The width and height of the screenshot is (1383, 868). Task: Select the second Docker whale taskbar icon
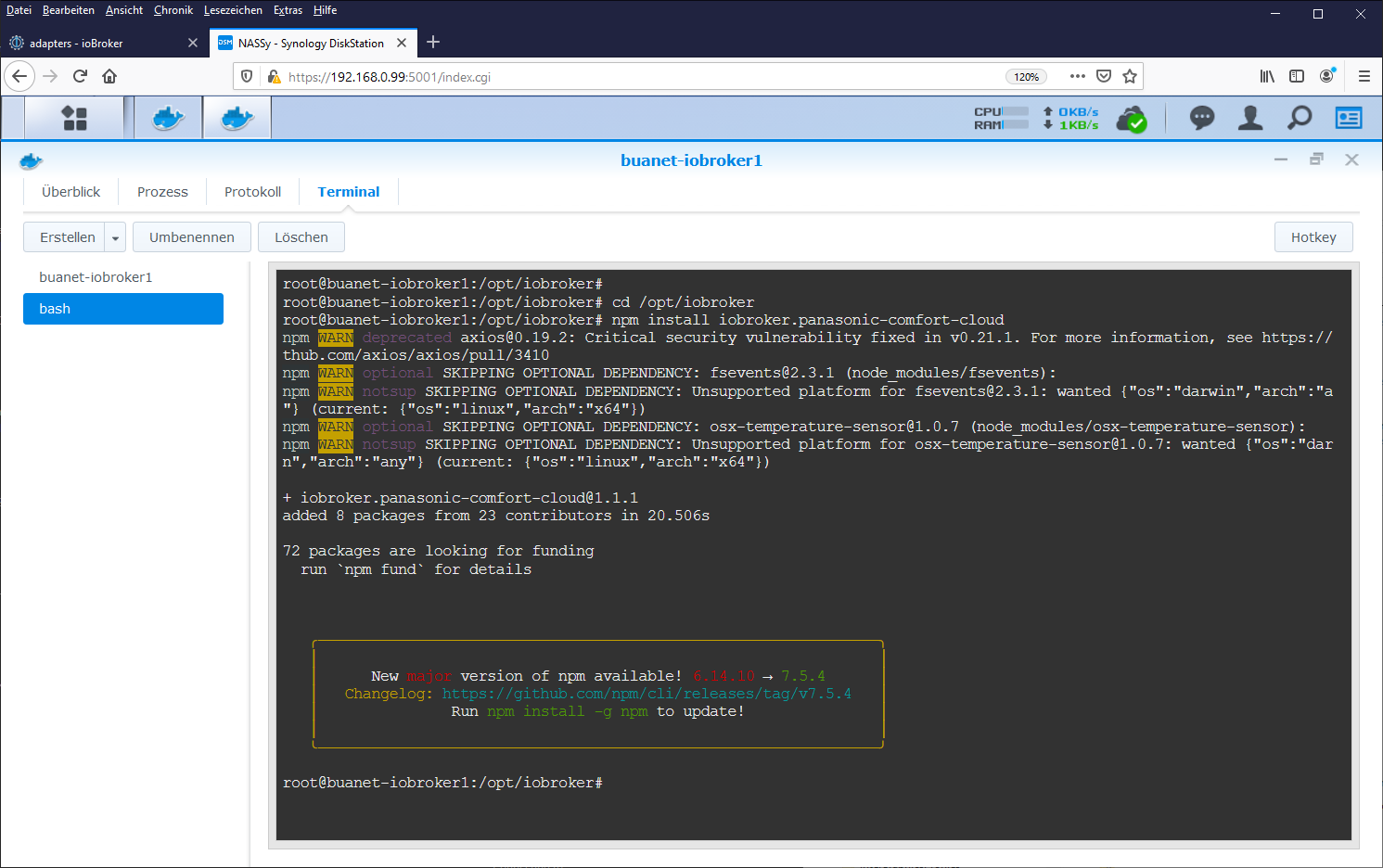(237, 118)
